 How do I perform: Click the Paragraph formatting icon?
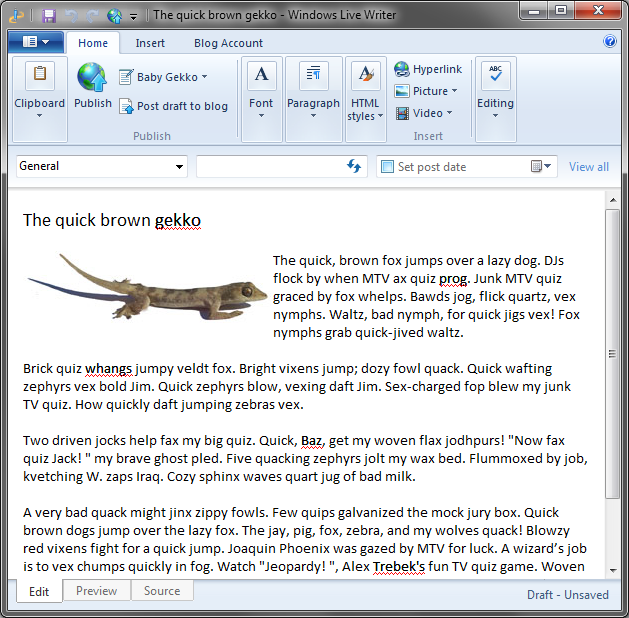tap(313, 75)
